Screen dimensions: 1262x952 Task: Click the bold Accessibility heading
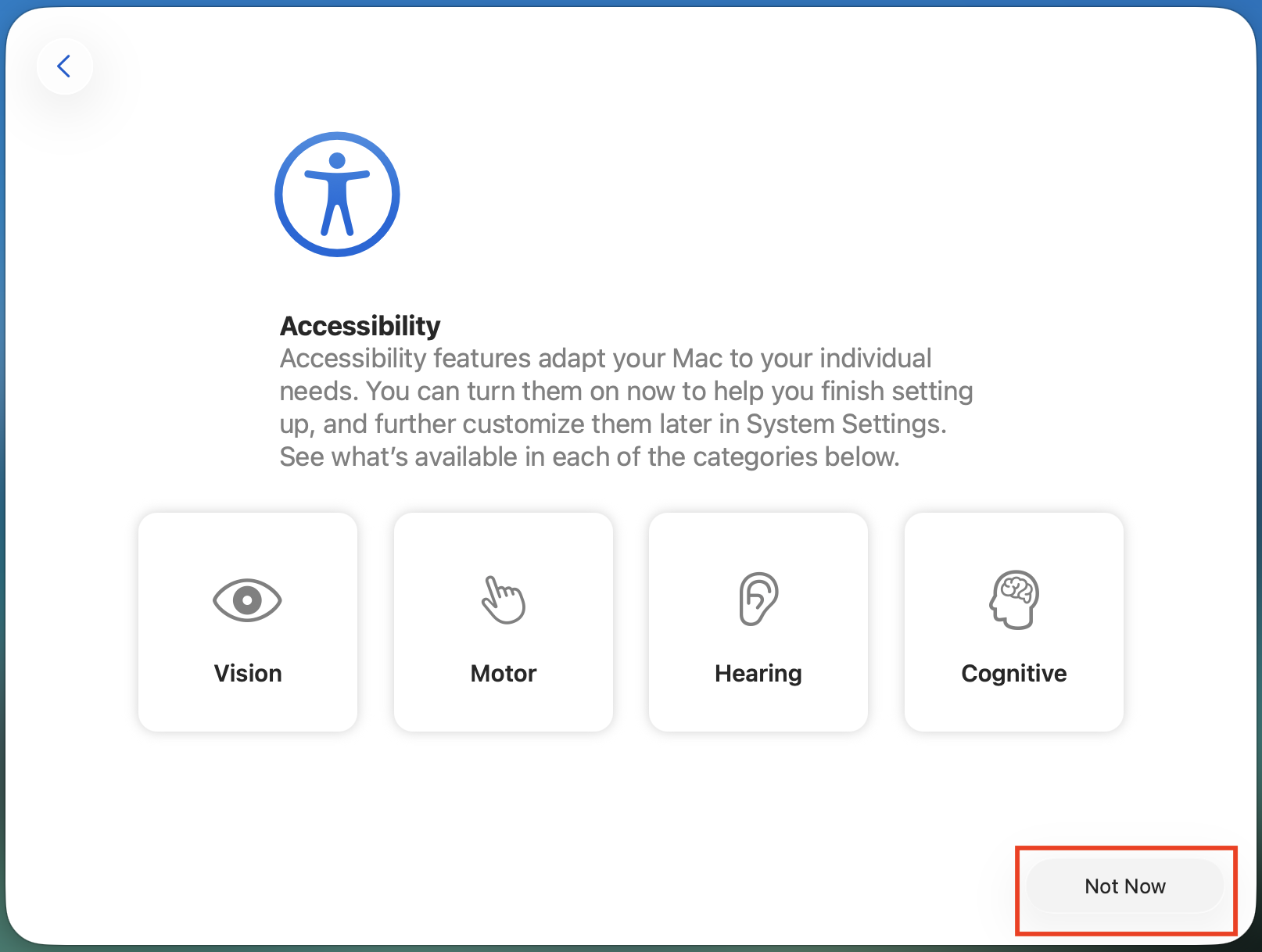tap(360, 326)
